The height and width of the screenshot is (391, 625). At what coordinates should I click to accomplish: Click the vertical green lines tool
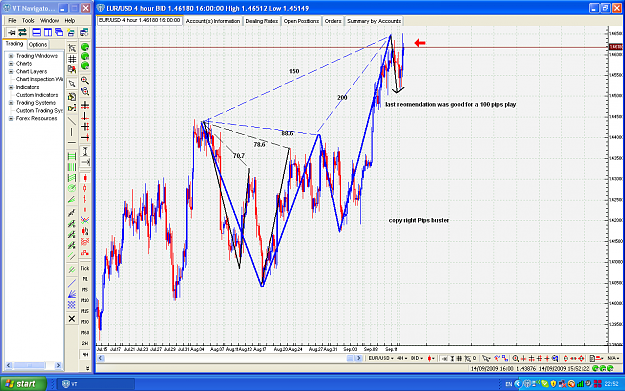[72, 167]
